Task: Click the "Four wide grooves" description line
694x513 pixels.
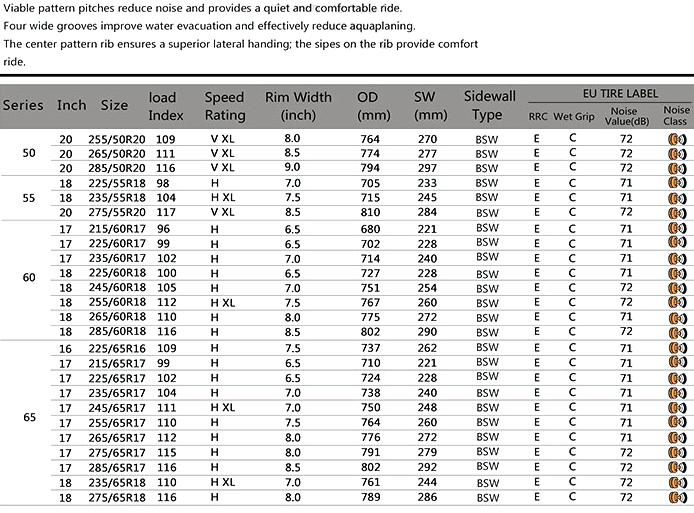Action: tap(209, 26)
